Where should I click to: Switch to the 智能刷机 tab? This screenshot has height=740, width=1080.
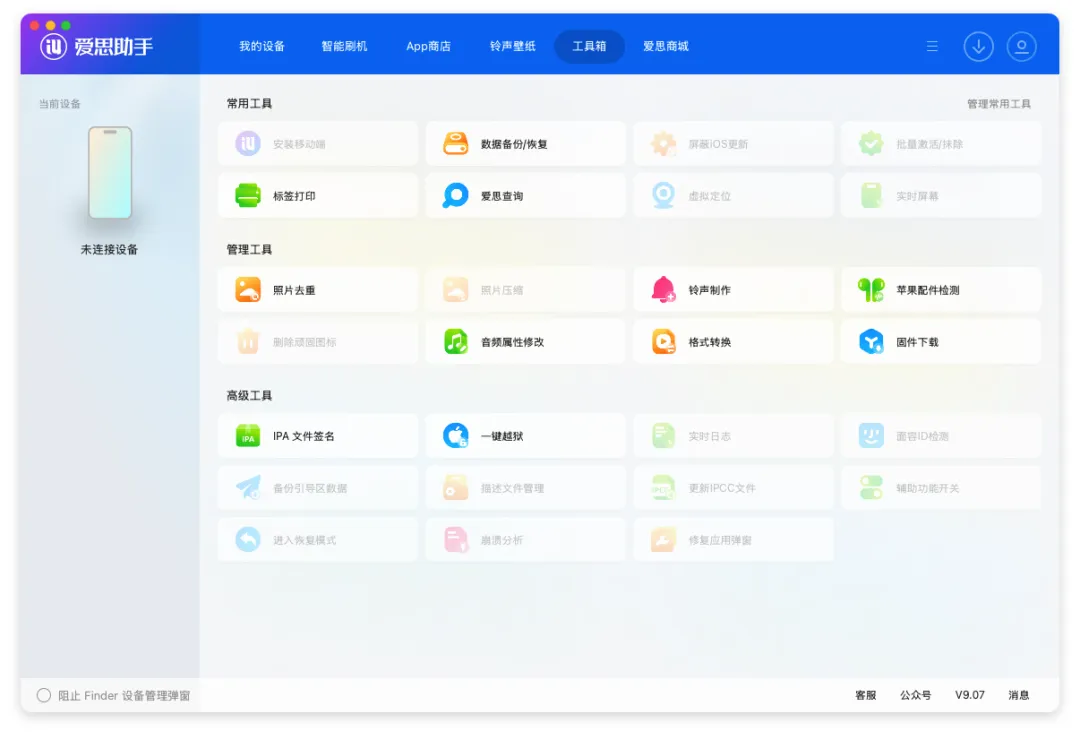344,46
